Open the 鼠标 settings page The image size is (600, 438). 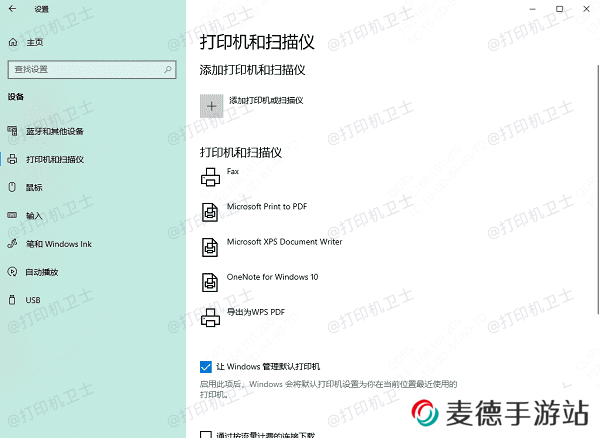[x=34, y=187]
